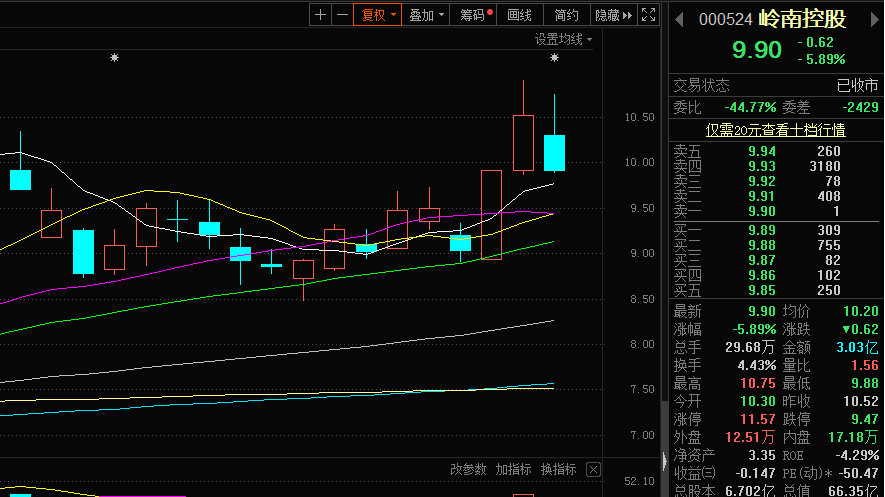Click the minus zoom-out chart icon
The width and height of the screenshot is (885, 497).
click(342, 15)
